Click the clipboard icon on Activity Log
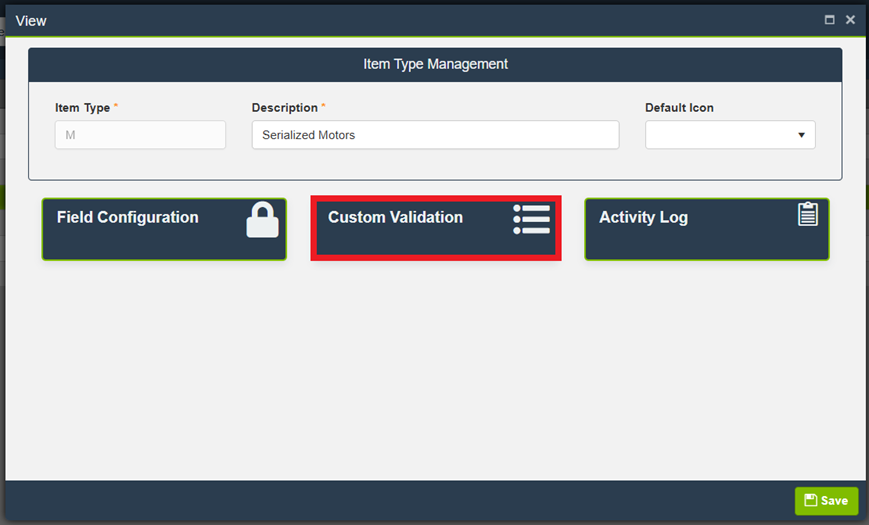 [807, 214]
